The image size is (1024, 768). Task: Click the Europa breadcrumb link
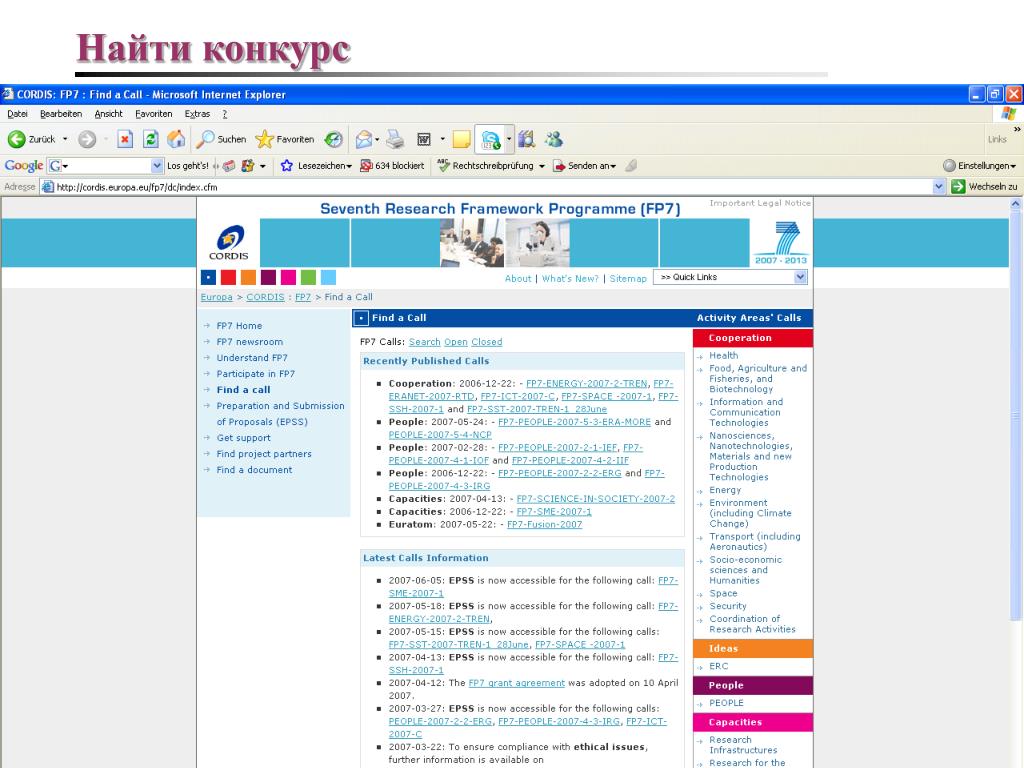pyautogui.click(x=216, y=297)
